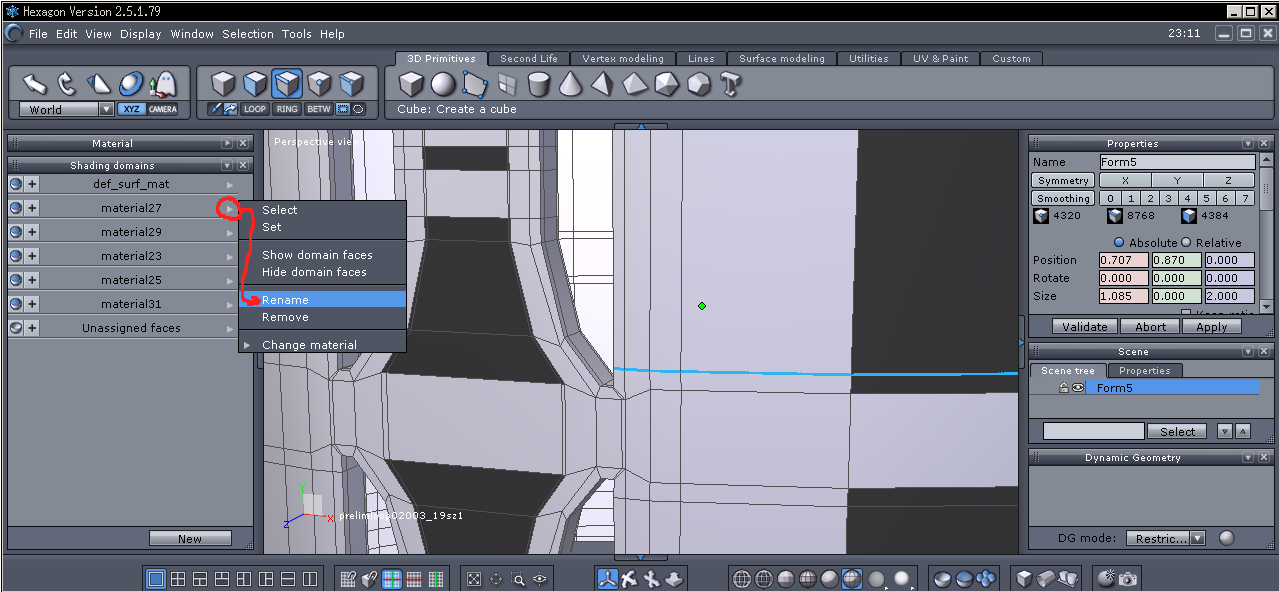This screenshot has height=592, width=1279.
Task: Select the Sphere primitive icon
Action: pos(443,84)
